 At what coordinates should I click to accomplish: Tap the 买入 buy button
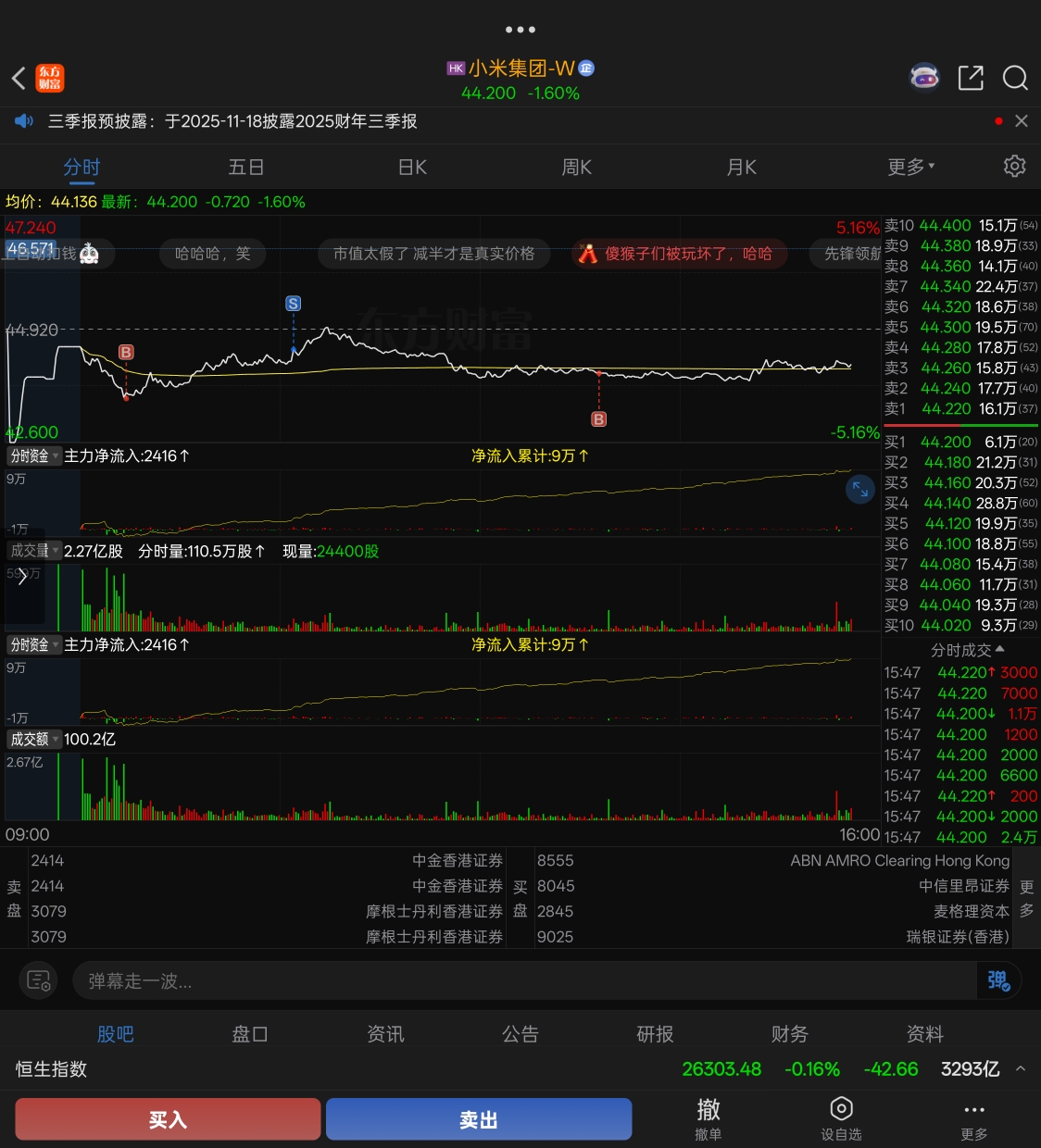(168, 1119)
